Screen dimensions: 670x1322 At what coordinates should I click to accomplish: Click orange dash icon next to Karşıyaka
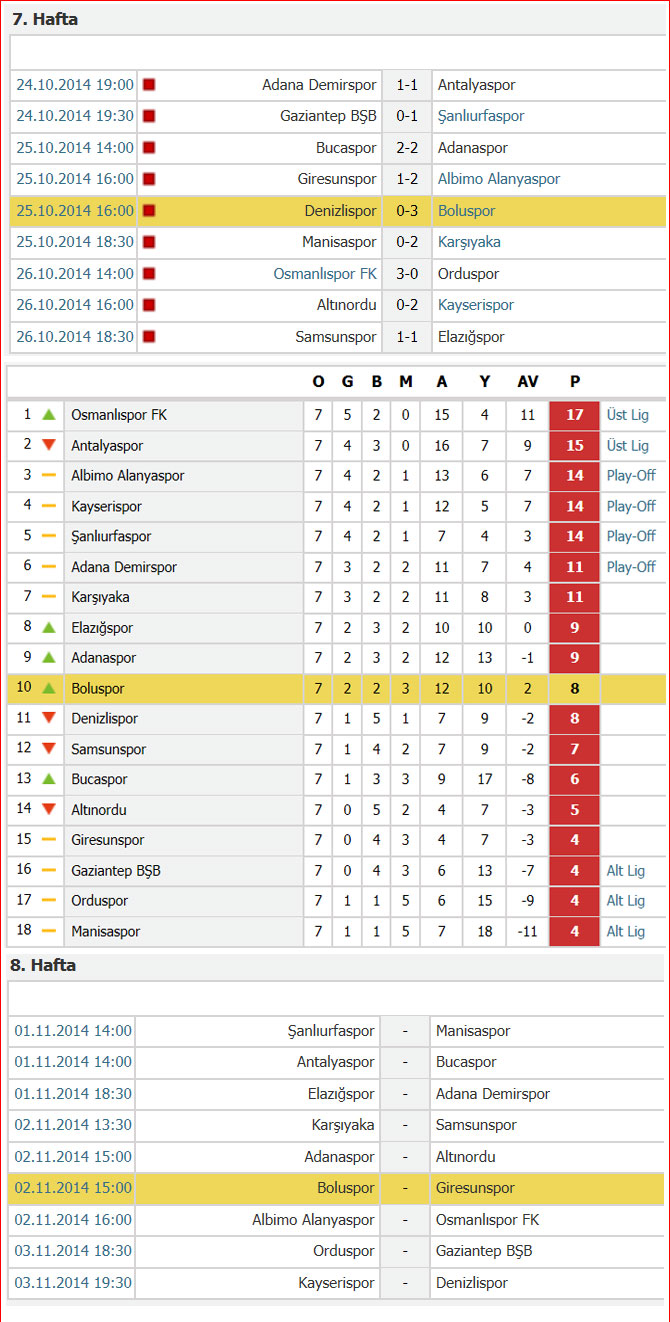click(x=48, y=597)
